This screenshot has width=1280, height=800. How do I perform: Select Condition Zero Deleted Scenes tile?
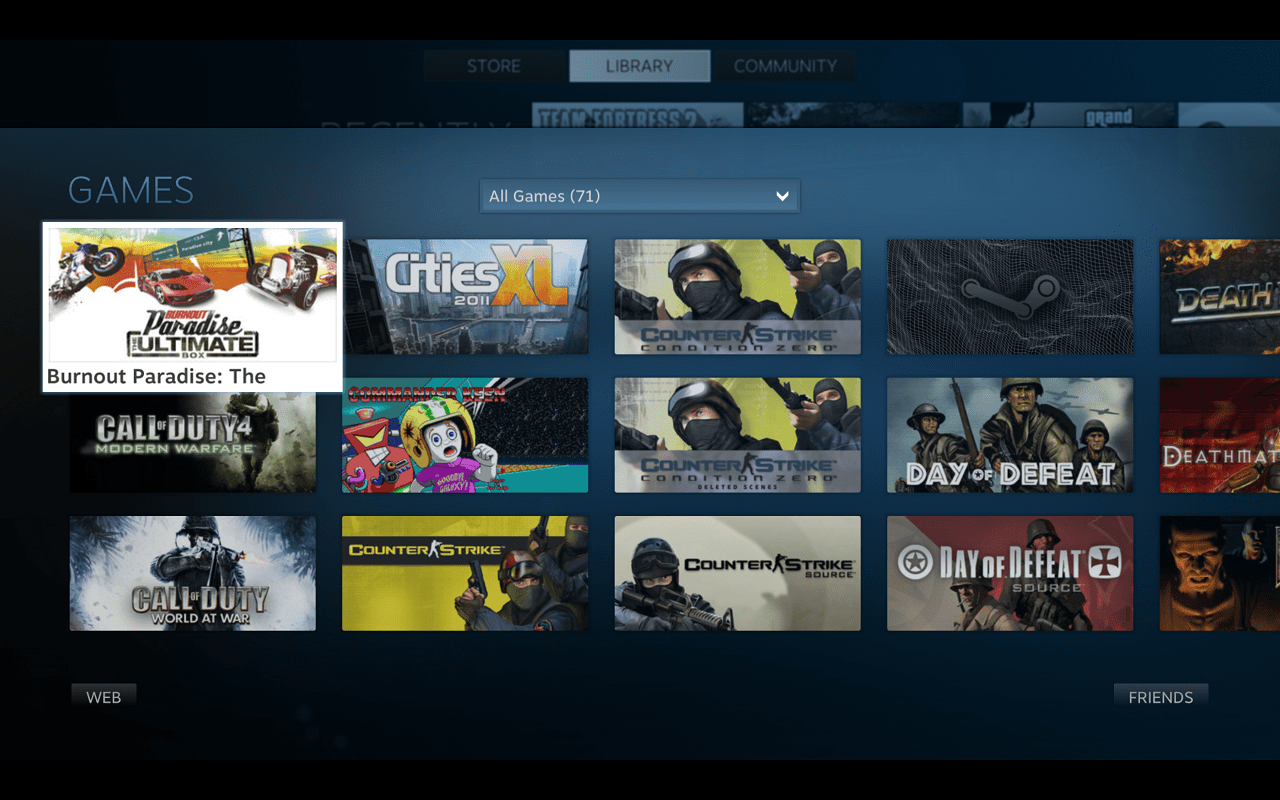coord(737,435)
